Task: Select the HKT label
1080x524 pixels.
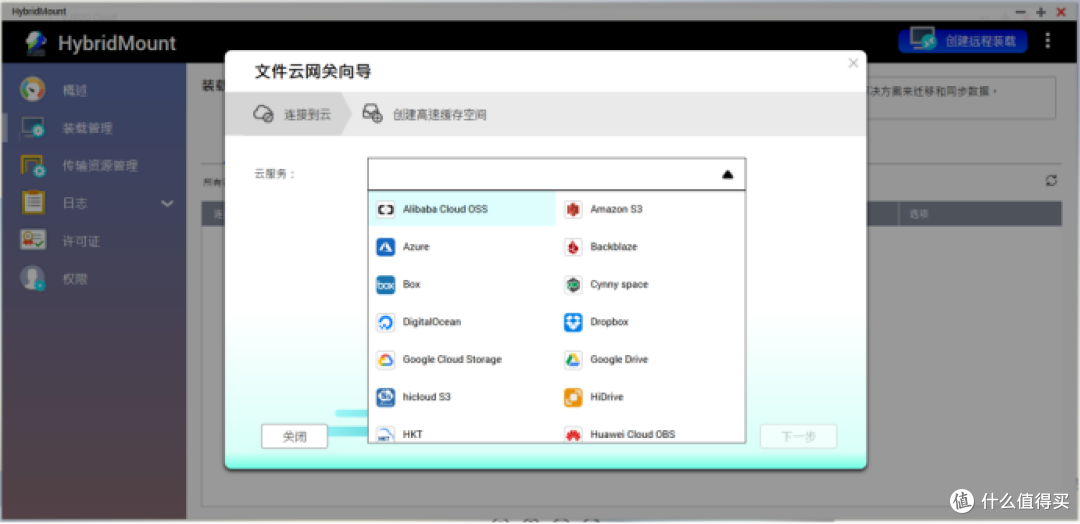Action: (413, 434)
